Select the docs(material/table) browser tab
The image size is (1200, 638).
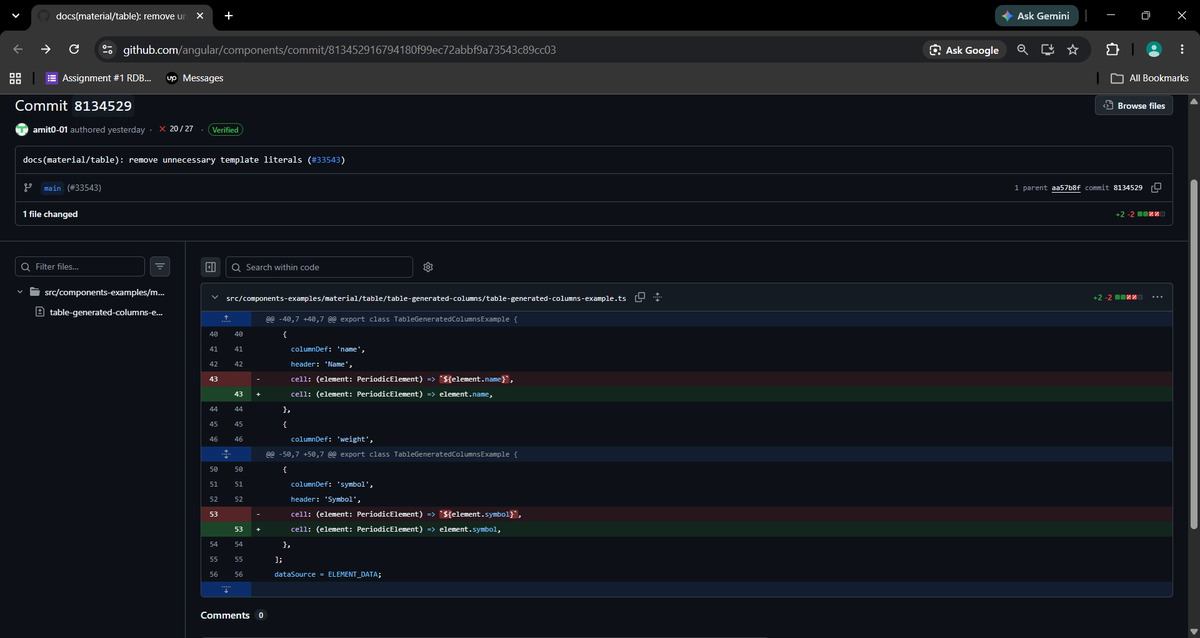120,17
